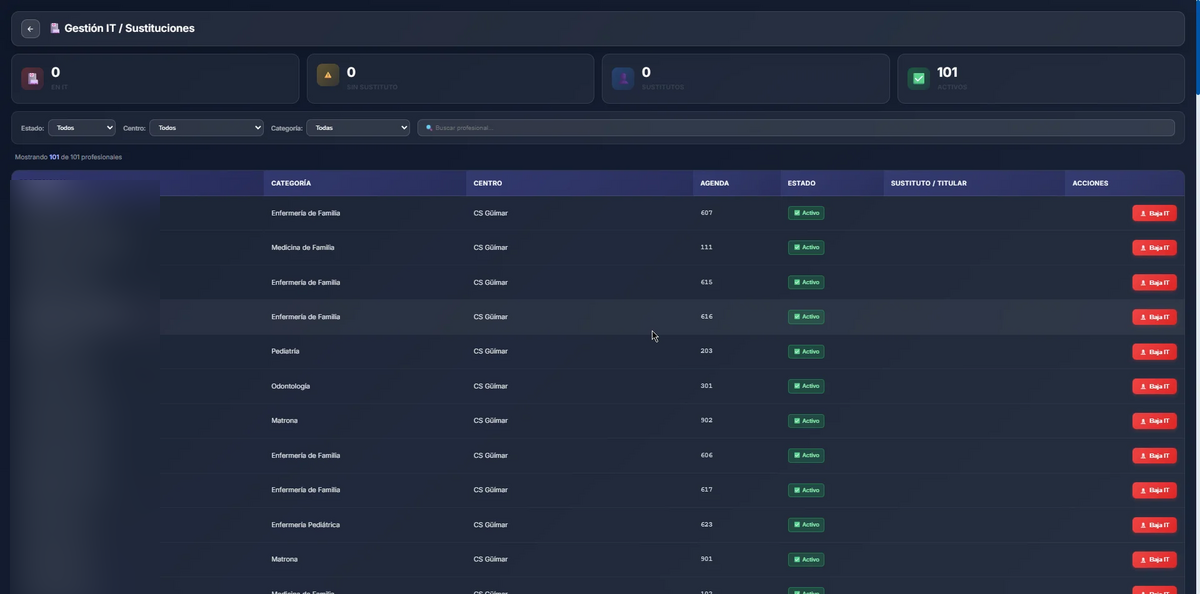Open the Categoría filter dropdown
Screen dimensions: 1200x594
(358, 128)
